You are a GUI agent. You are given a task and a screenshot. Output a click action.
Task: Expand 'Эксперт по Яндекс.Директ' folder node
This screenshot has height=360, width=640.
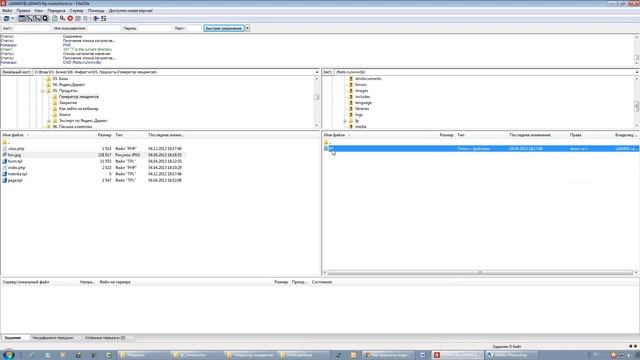coord(49,121)
